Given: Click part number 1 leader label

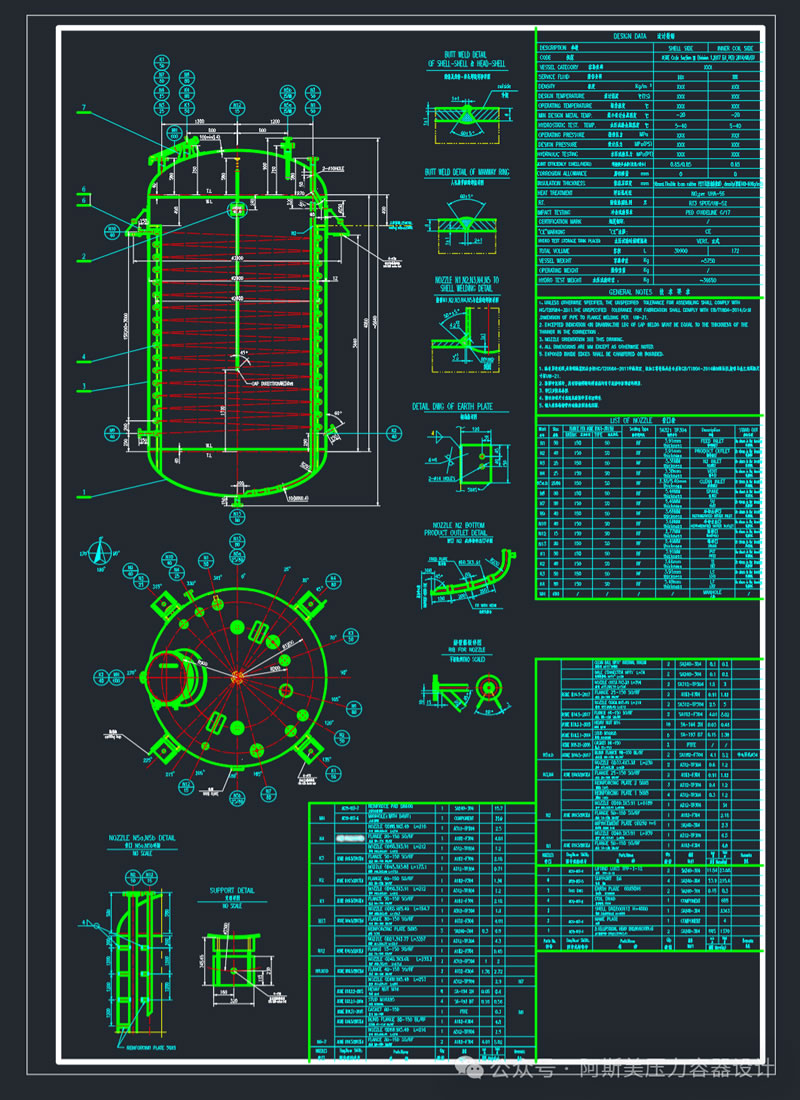Looking at the screenshot, I should pos(85,493).
